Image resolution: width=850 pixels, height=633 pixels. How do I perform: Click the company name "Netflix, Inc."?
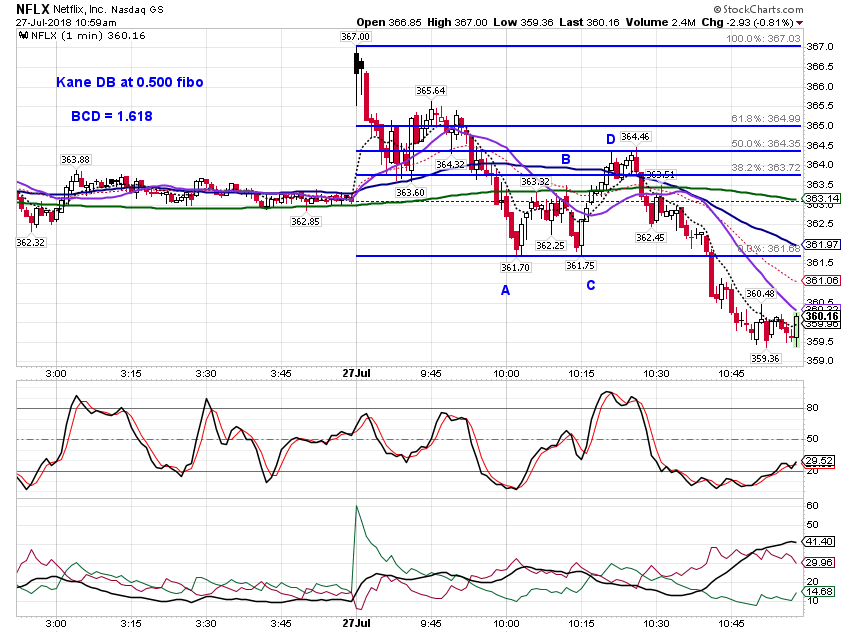(x=80, y=10)
